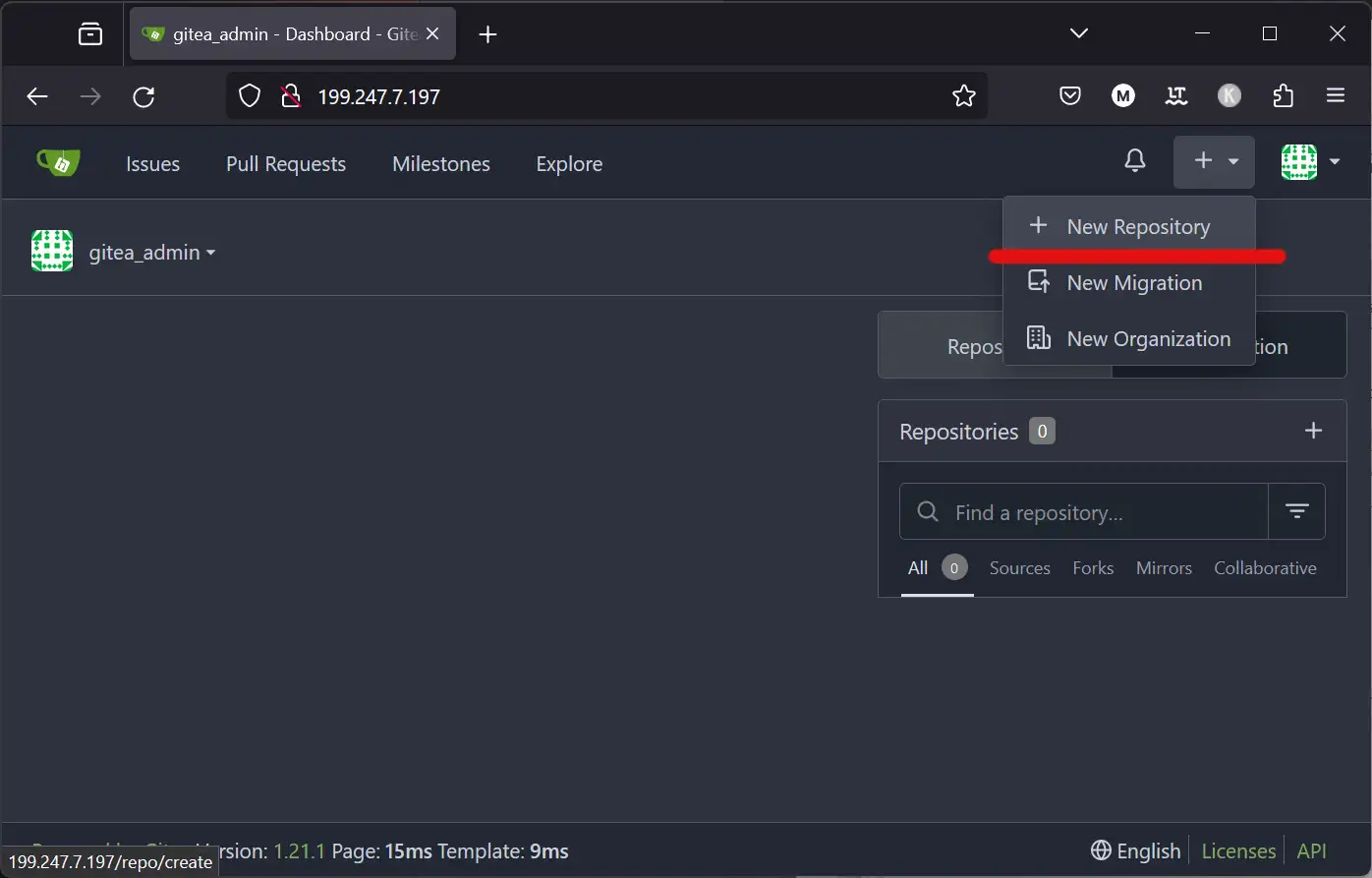Viewport: 1372px width, 878px height.
Task: Switch to the Collaborative tab
Action: (x=1265, y=568)
